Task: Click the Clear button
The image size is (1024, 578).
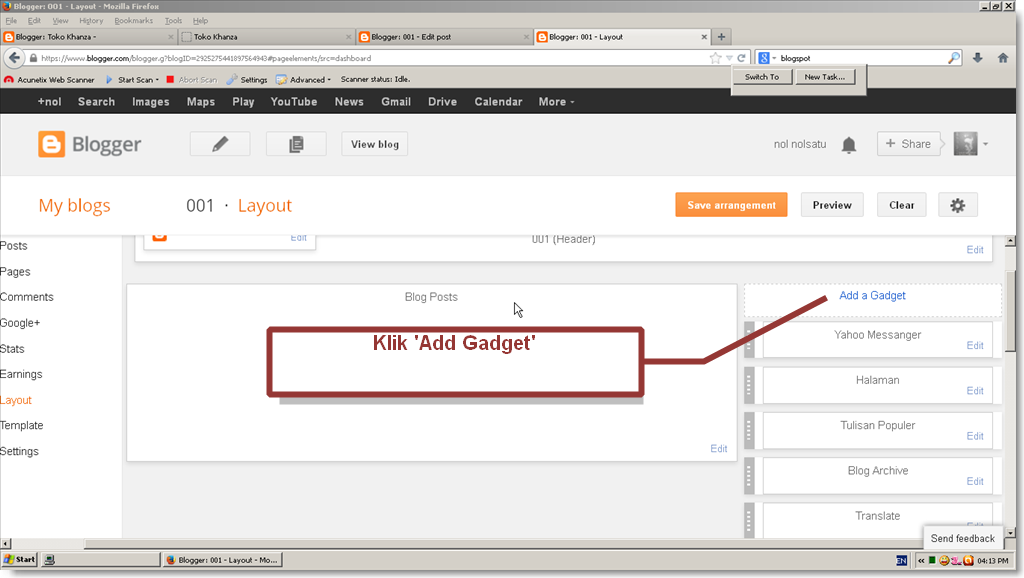Action: (901, 205)
